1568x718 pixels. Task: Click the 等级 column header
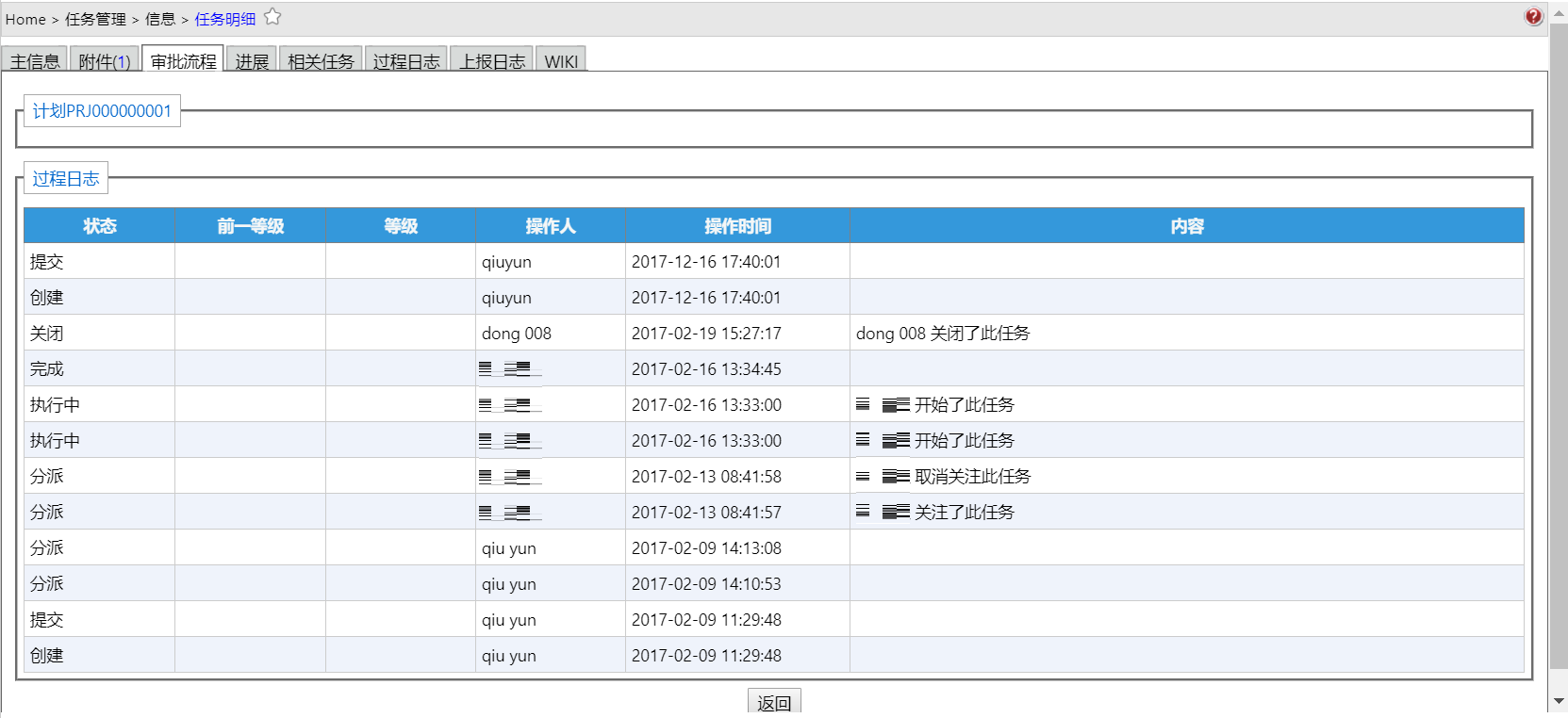click(401, 226)
